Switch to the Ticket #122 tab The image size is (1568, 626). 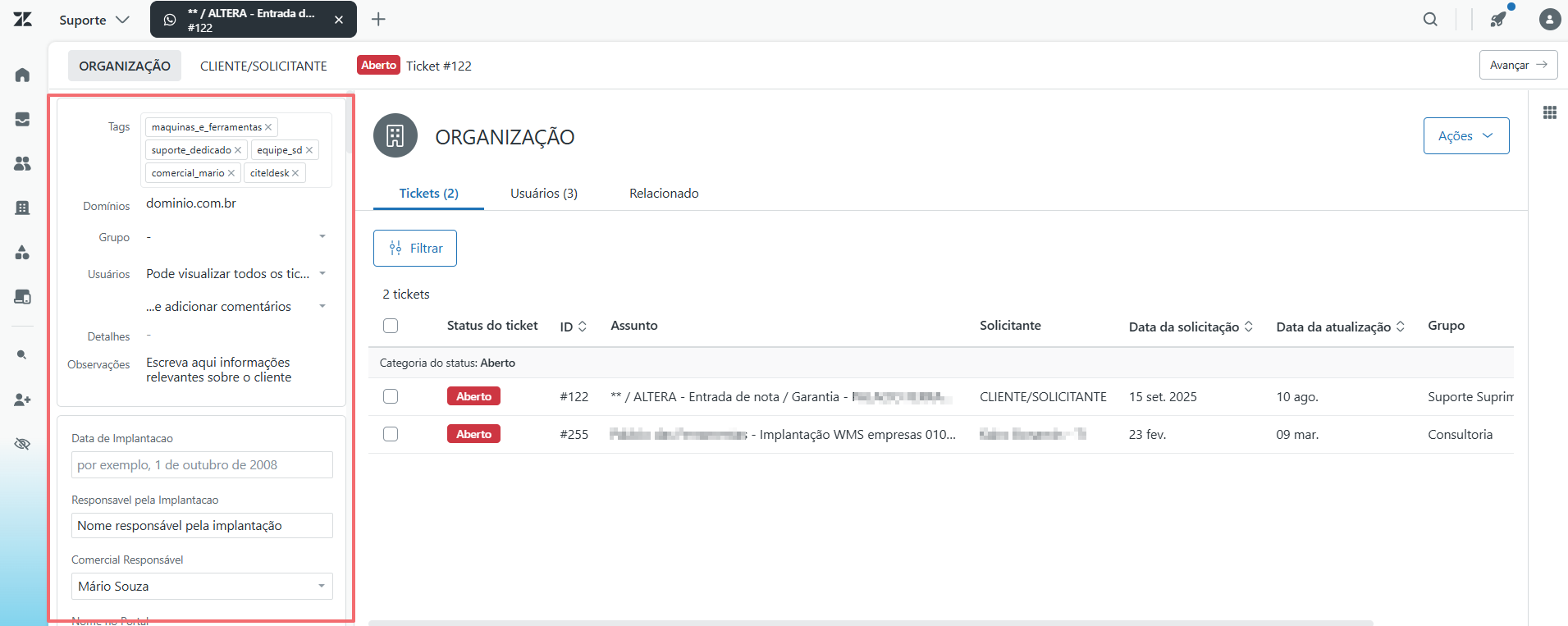pos(414,66)
